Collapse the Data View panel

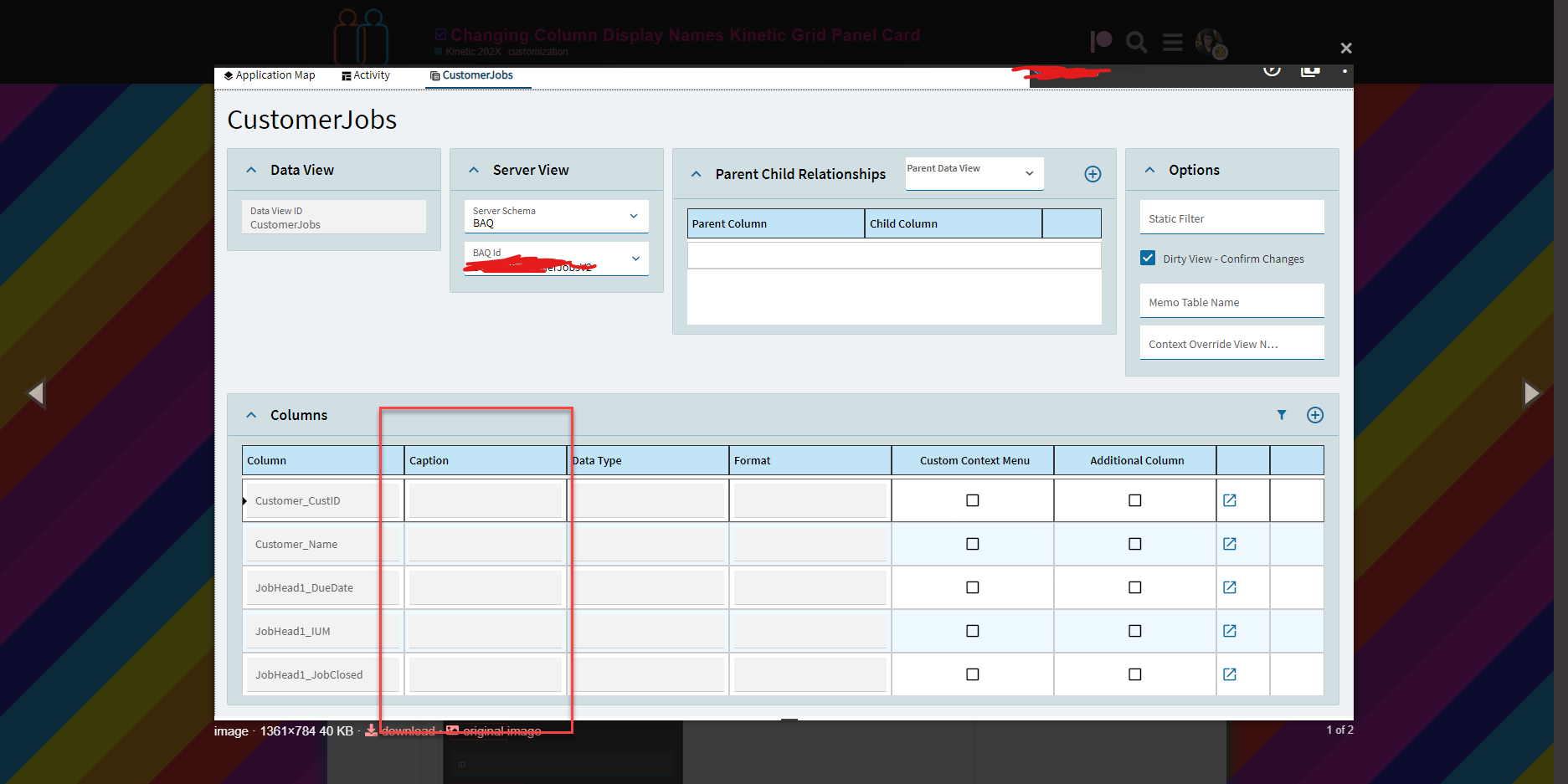click(251, 170)
